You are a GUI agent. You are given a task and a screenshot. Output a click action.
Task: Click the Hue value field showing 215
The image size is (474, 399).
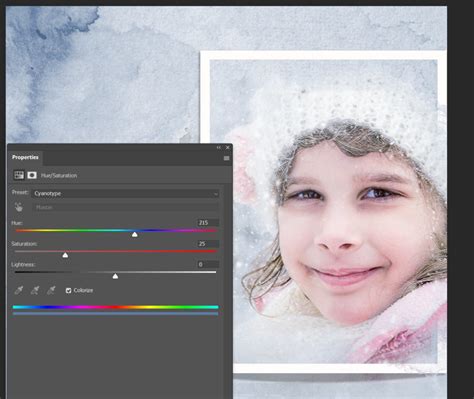tap(208, 223)
